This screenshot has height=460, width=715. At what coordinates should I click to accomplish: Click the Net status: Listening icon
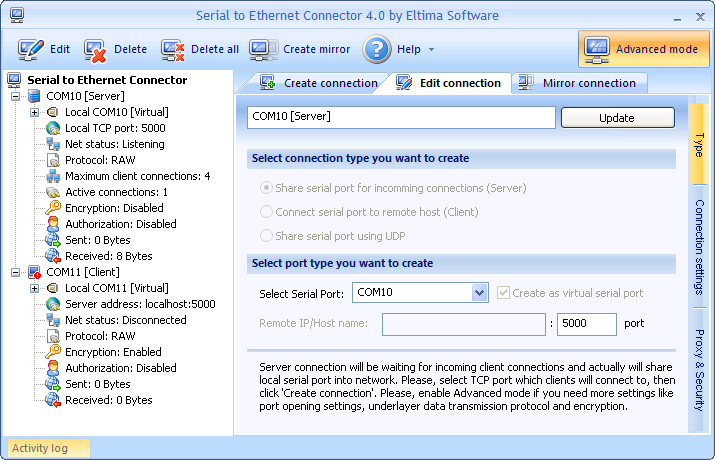53,144
